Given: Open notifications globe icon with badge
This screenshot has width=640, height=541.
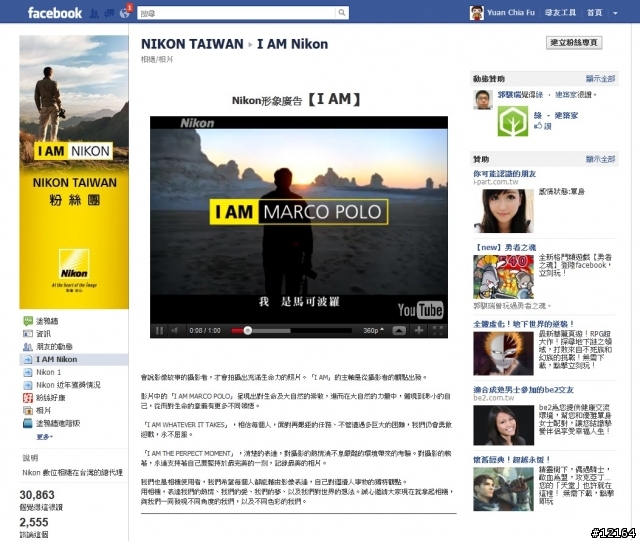Looking at the screenshot, I should click(125, 13).
